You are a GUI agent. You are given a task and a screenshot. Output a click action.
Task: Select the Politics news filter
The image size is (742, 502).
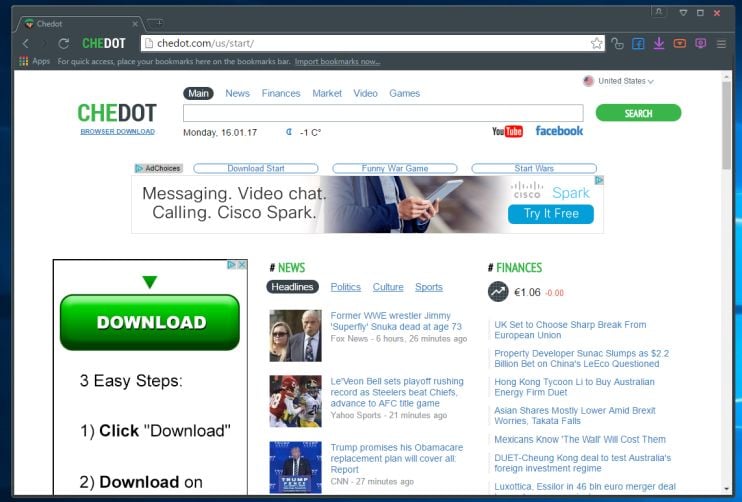345,287
